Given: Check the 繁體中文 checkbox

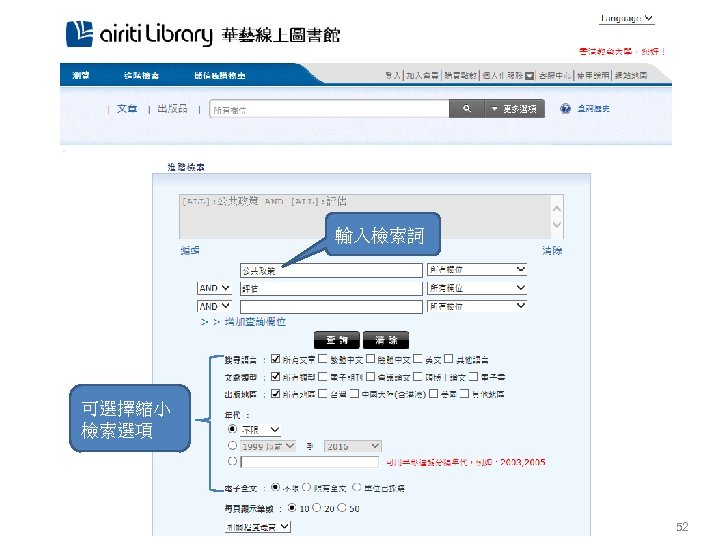Looking at the screenshot, I should [x=323, y=359].
